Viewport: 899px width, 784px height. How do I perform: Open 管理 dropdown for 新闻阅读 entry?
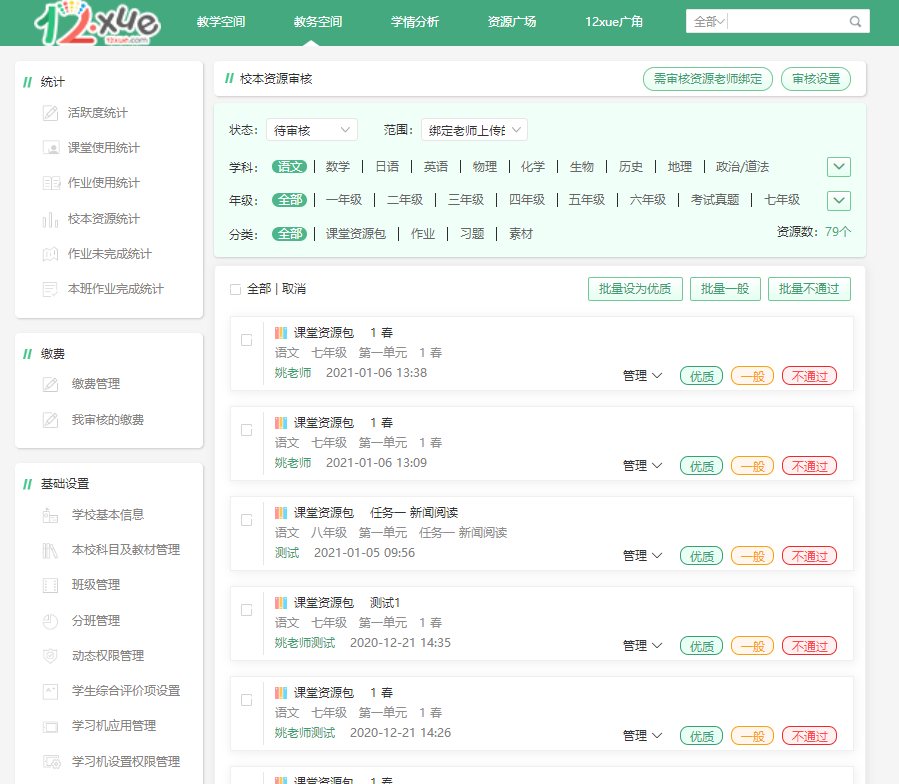(x=642, y=556)
